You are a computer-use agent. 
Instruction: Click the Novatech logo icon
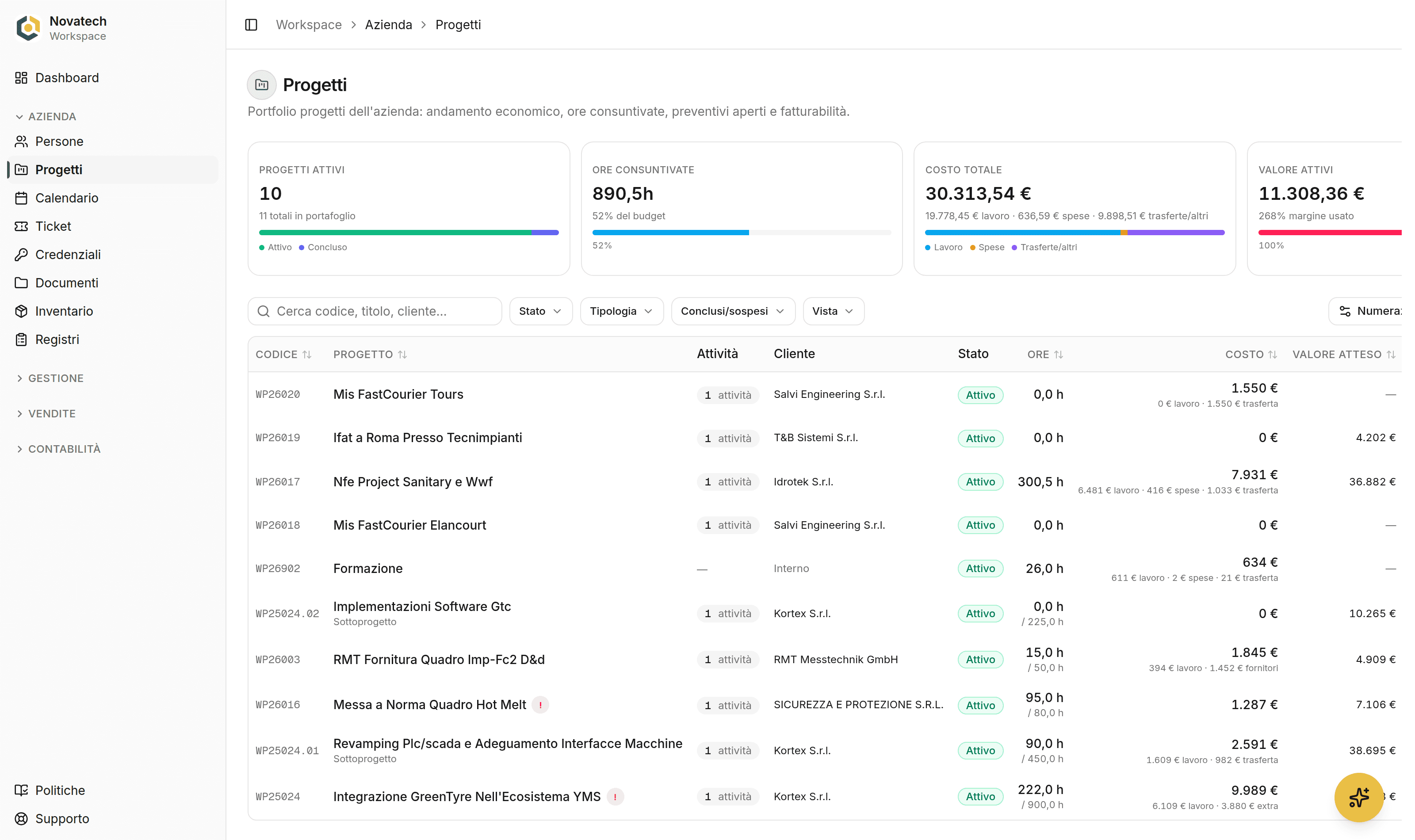coord(28,28)
